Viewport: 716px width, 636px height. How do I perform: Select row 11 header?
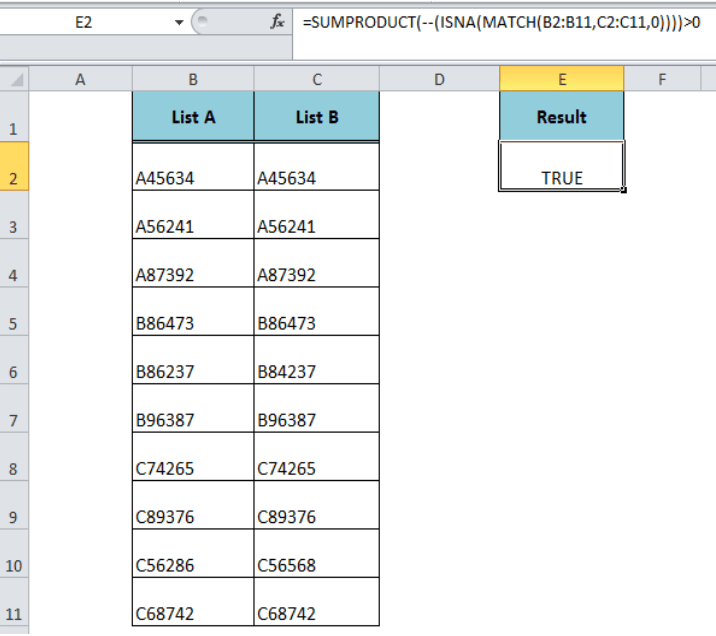[x=14, y=602]
